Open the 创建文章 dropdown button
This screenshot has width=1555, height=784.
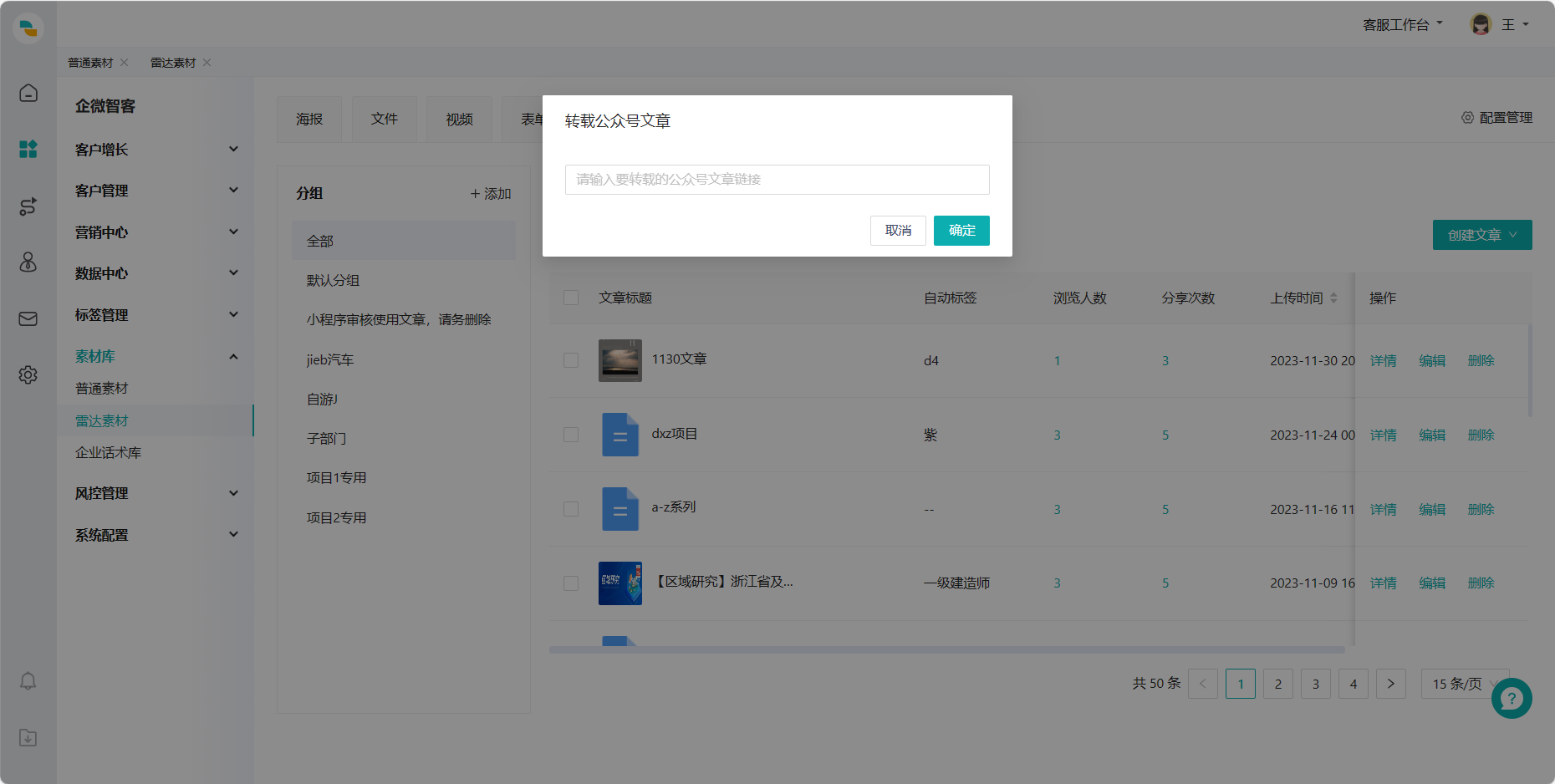tap(1482, 235)
